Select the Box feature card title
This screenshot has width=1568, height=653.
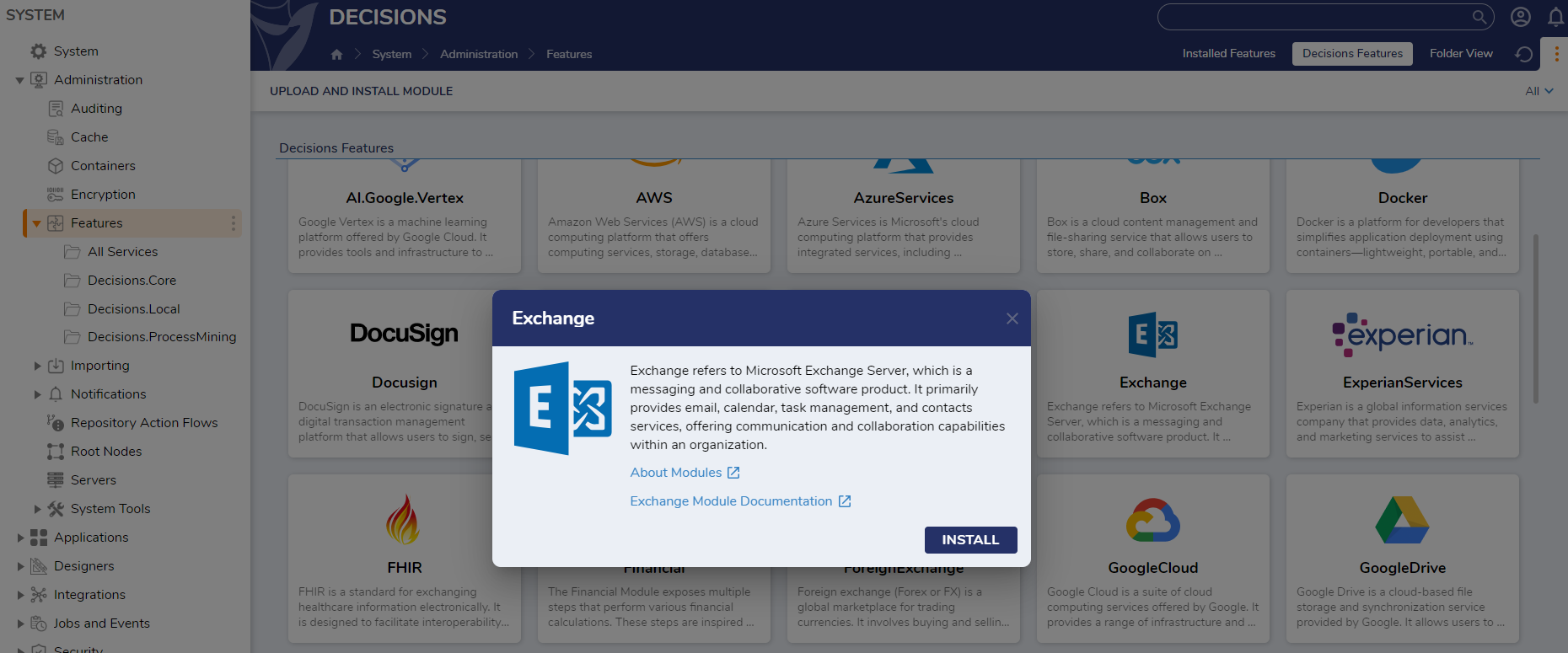pos(1153,198)
